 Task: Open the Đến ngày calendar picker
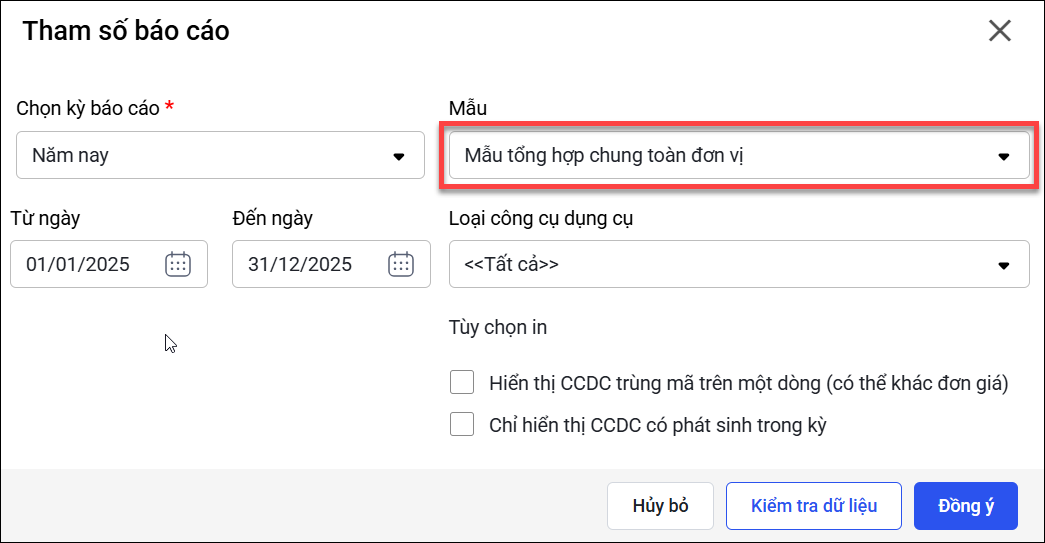[401, 264]
